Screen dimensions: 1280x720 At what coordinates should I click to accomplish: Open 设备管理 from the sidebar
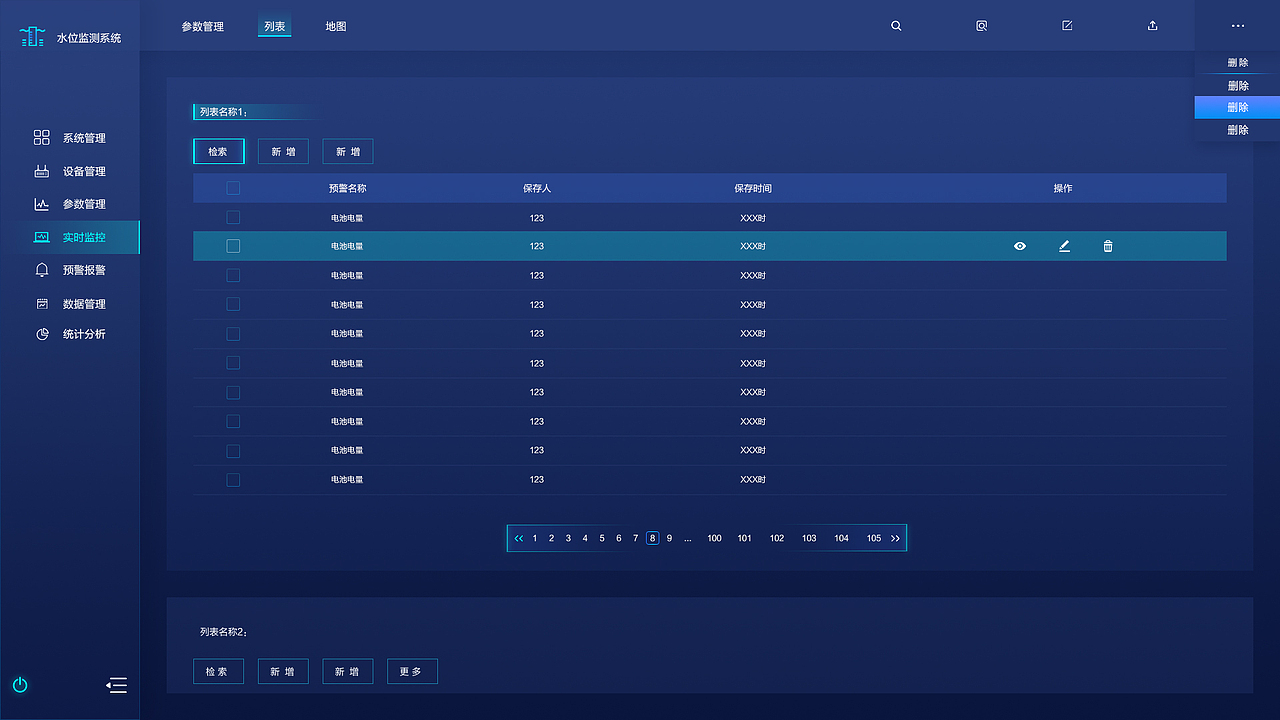click(70, 171)
